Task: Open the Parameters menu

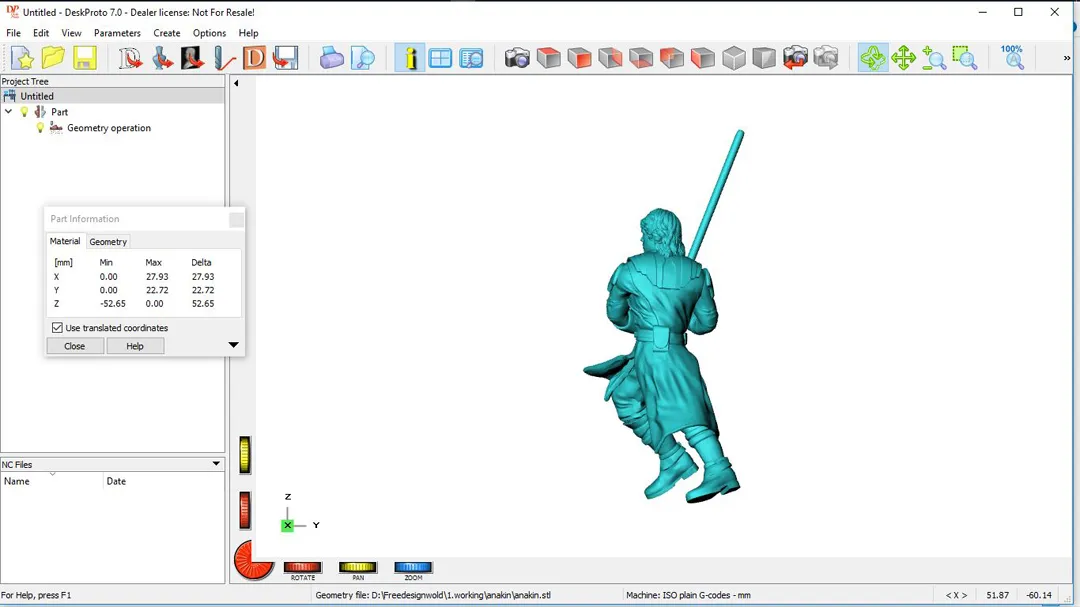Action: pyautogui.click(x=117, y=33)
